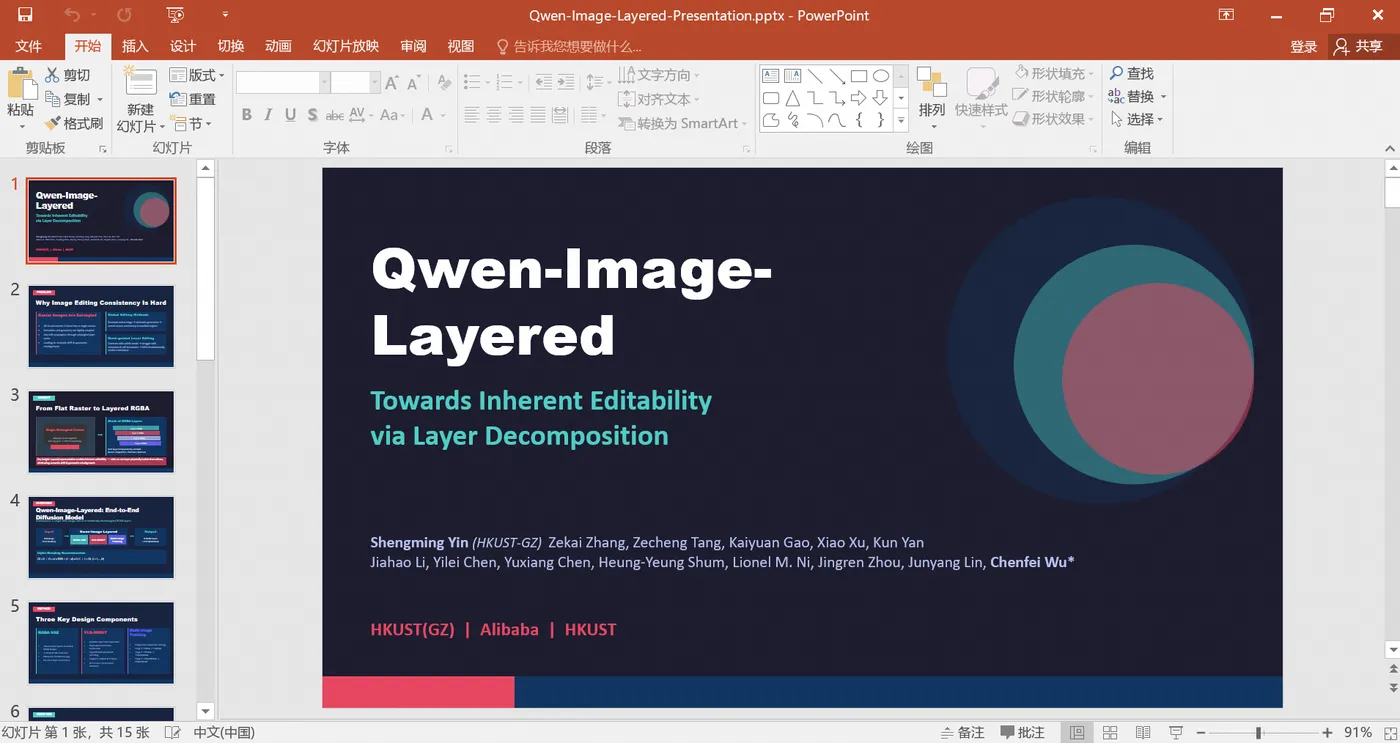Click Convert to SmartArt (转换为 SmartArt)
Image resolution: width=1400 pixels, height=743 pixels.
click(x=682, y=123)
